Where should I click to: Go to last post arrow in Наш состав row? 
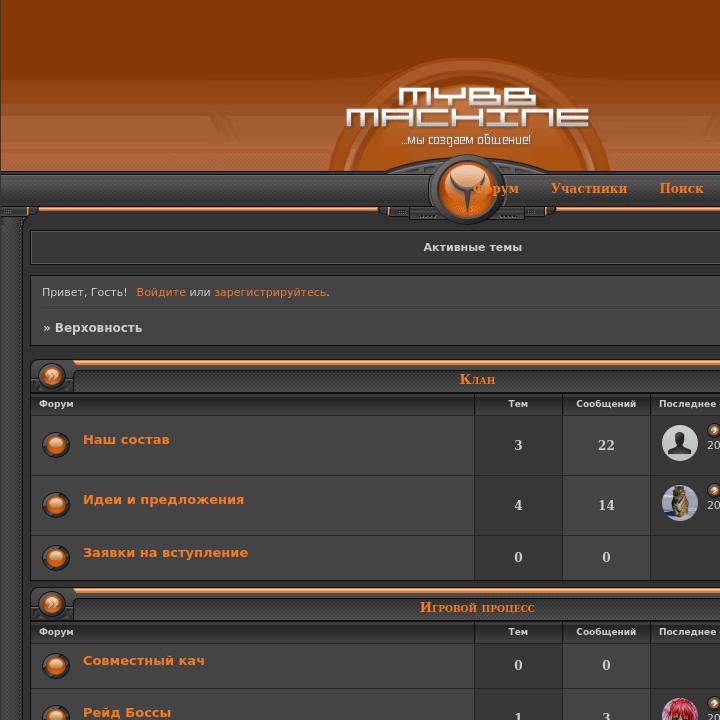click(714, 430)
